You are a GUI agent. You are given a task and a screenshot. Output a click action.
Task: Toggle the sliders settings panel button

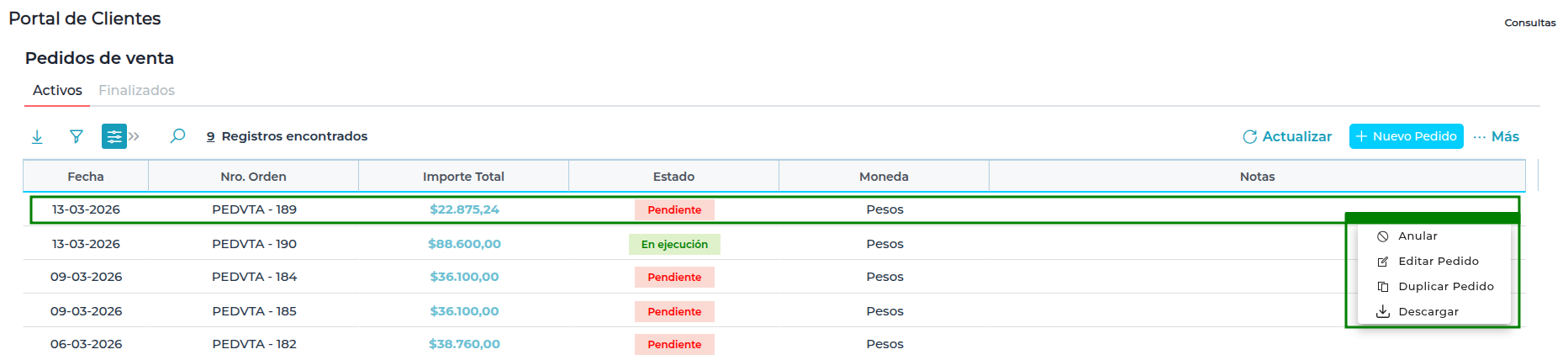[x=114, y=136]
